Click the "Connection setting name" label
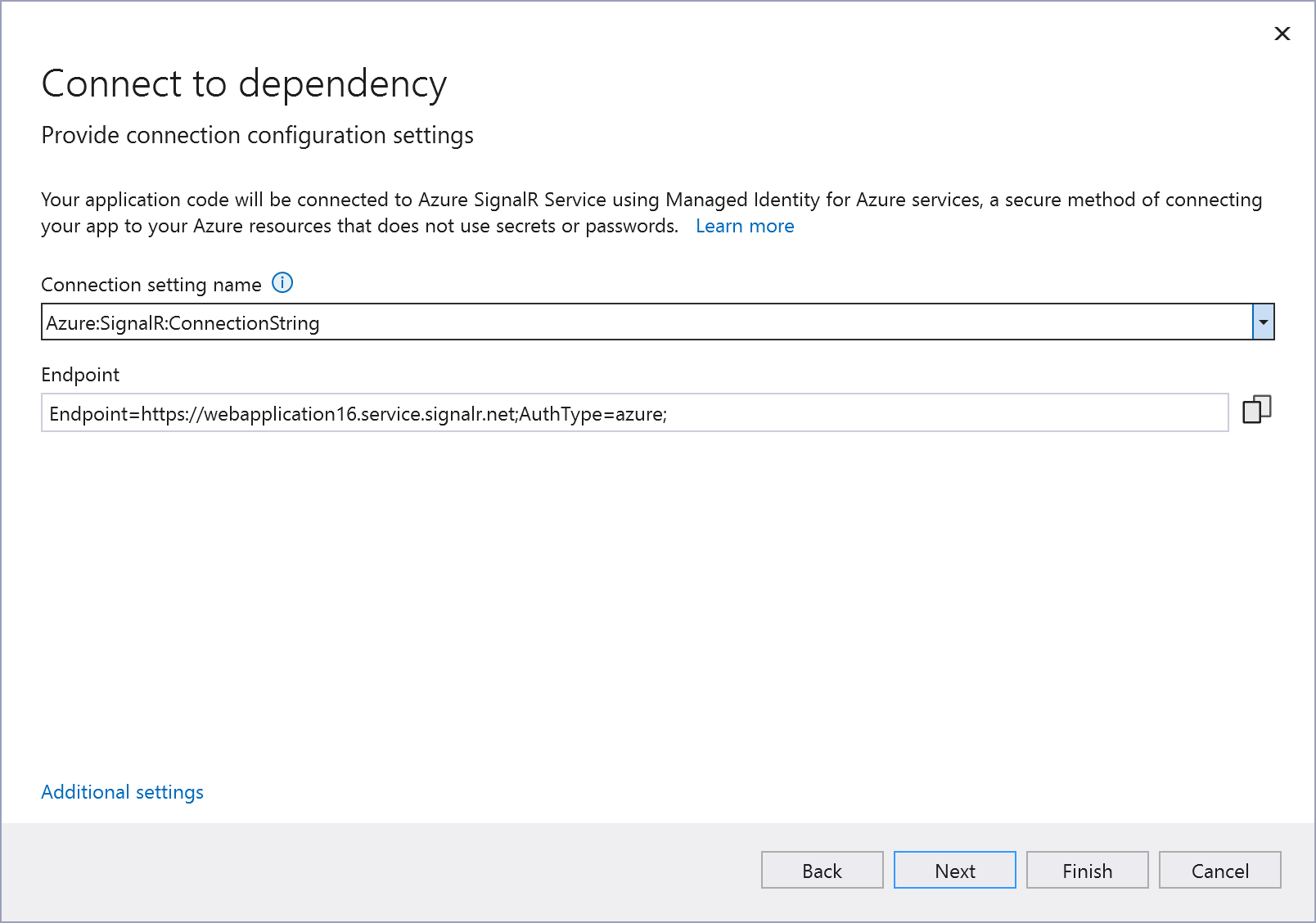This screenshot has height=923, width=1316. click(151, 285)
